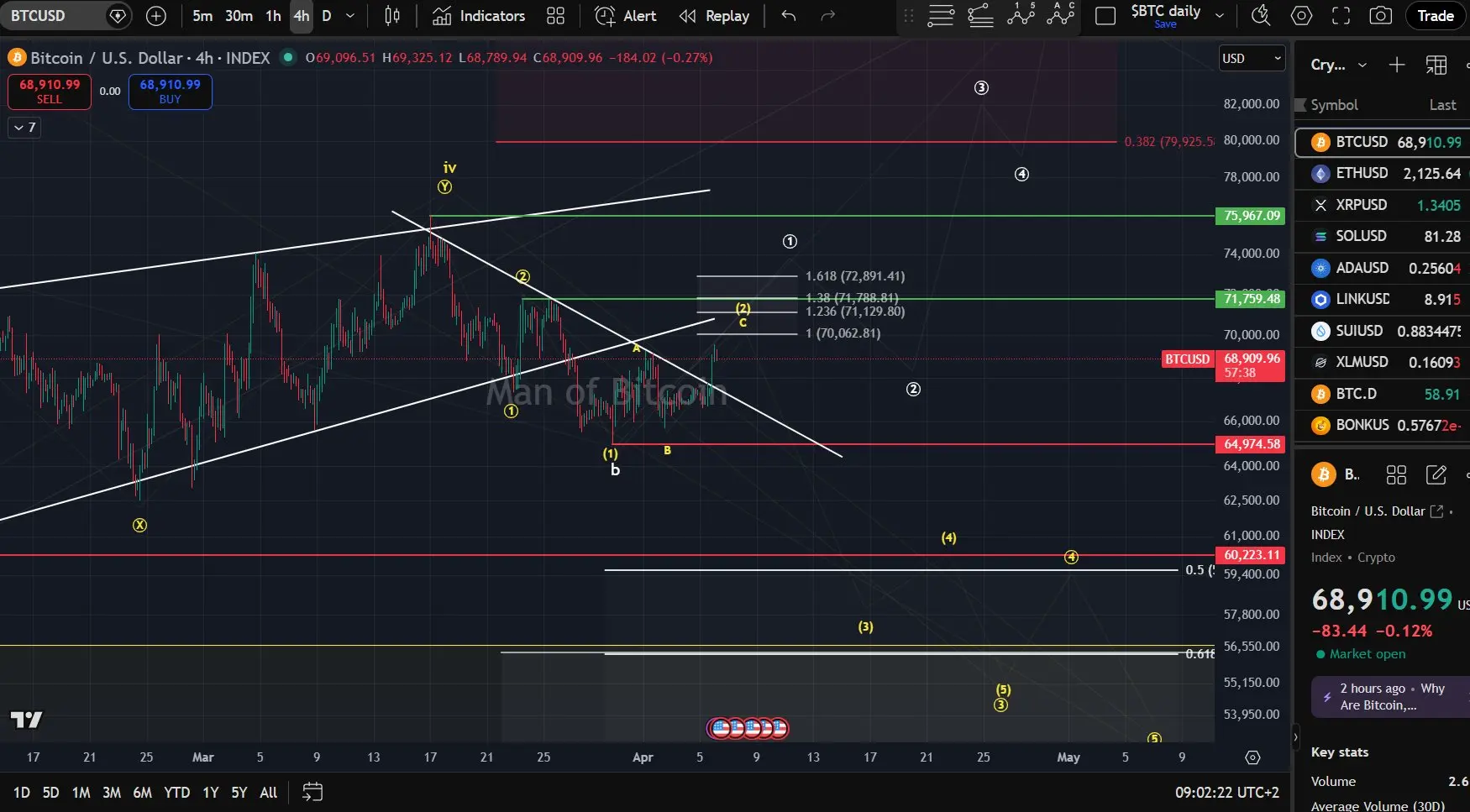Switch to the 5m timeframe
This screenshot has height=812, width=1470.
click(202, 16)
